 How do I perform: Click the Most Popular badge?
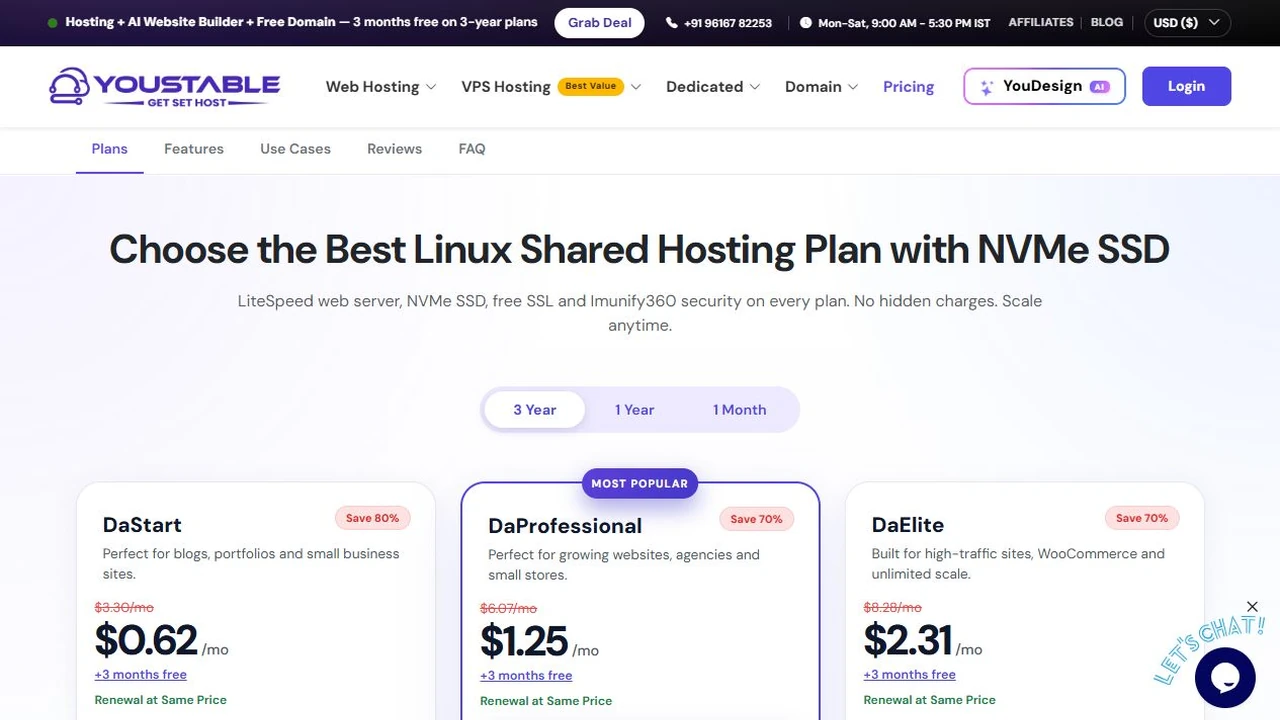click(x=640, y=484)
